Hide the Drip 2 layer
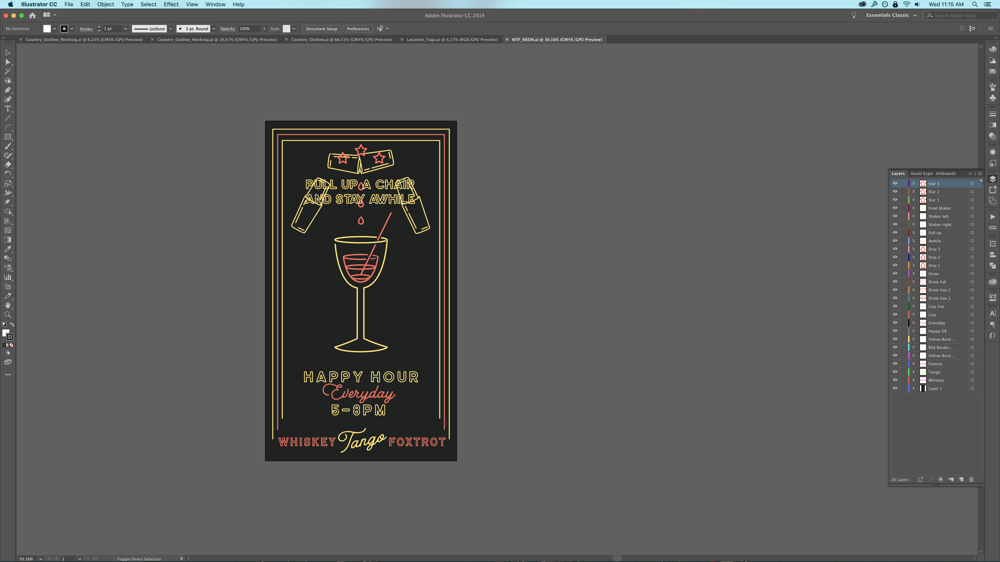 coord(895,257)
